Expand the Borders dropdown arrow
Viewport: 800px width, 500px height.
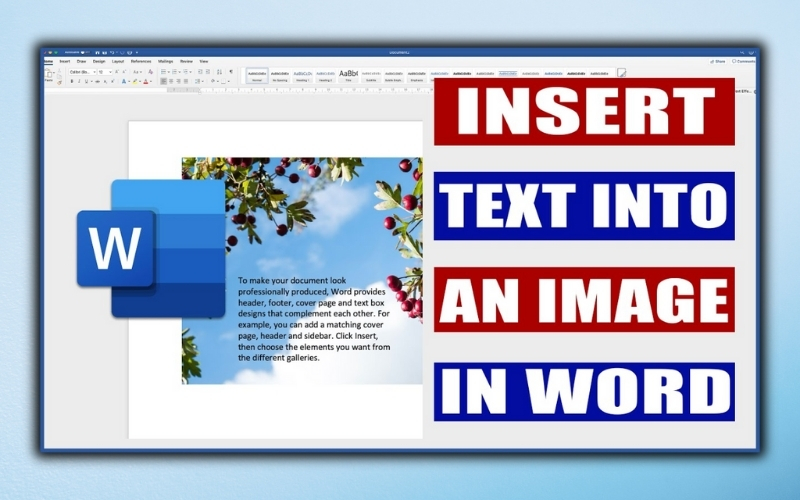229,81
